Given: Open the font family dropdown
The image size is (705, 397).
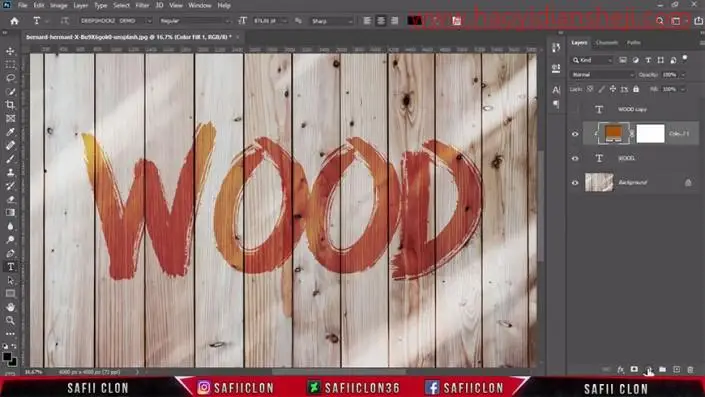Looking at the screenshot, I should click(116, 21).
